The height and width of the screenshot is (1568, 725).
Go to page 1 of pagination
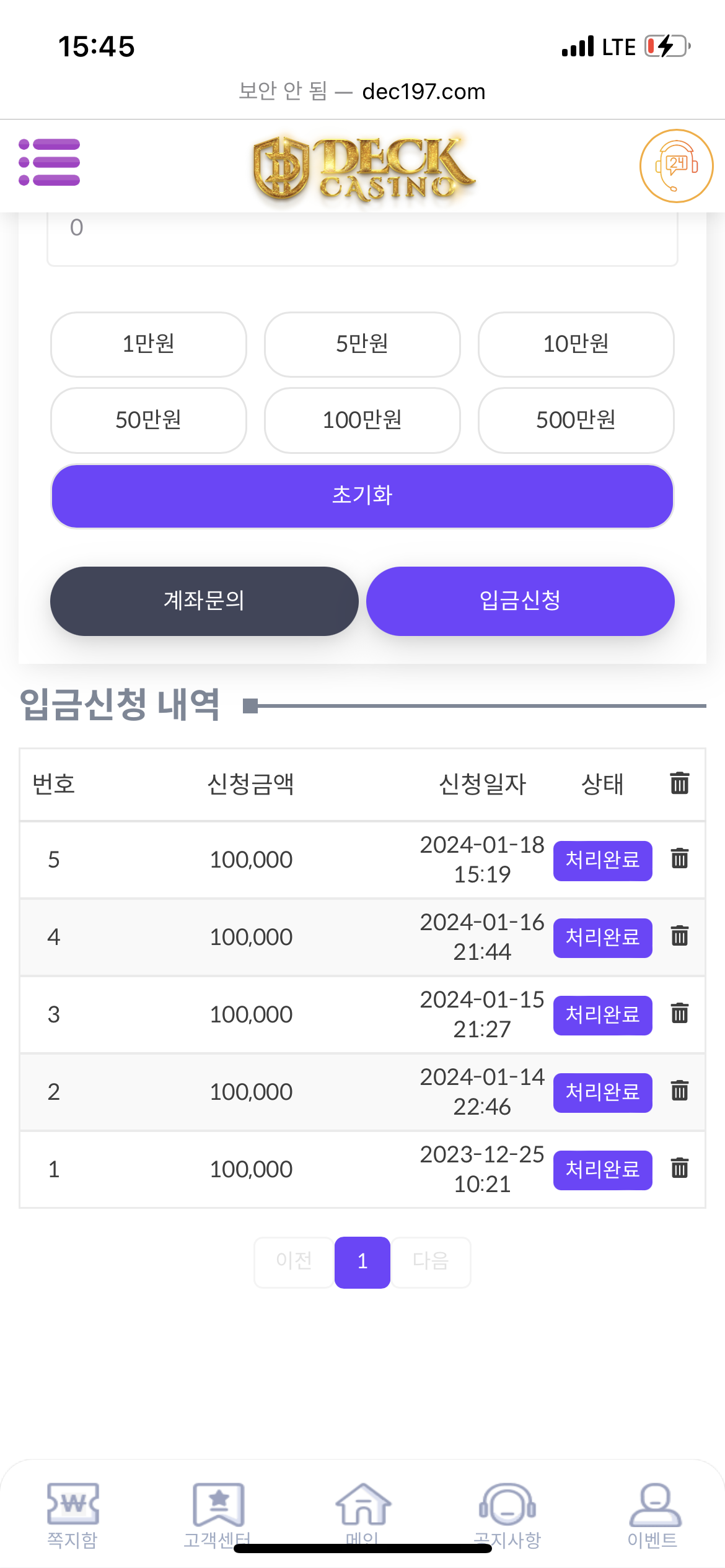click(362, 1261)
